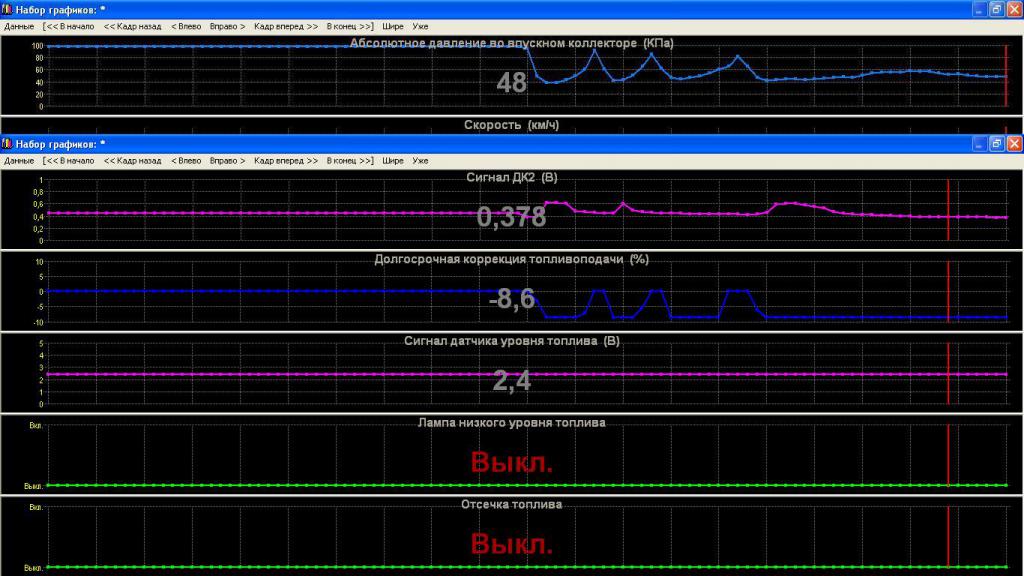Click the lower window's title bar app icon
The image size is (1024, 576).
[8, 143]
